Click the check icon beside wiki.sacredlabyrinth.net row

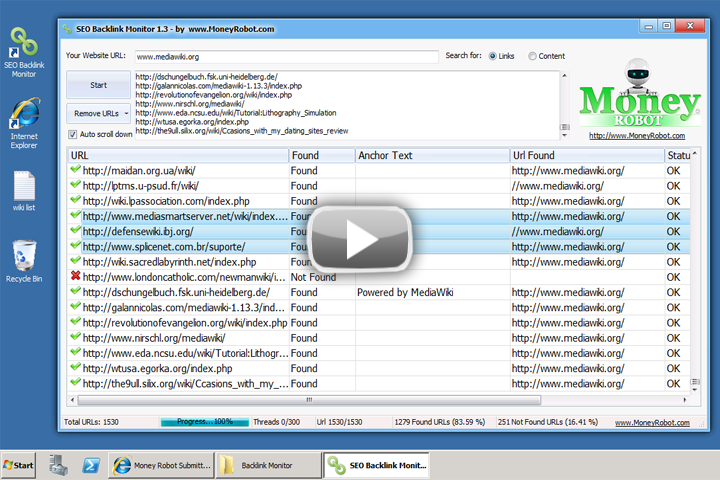(75, 261)
